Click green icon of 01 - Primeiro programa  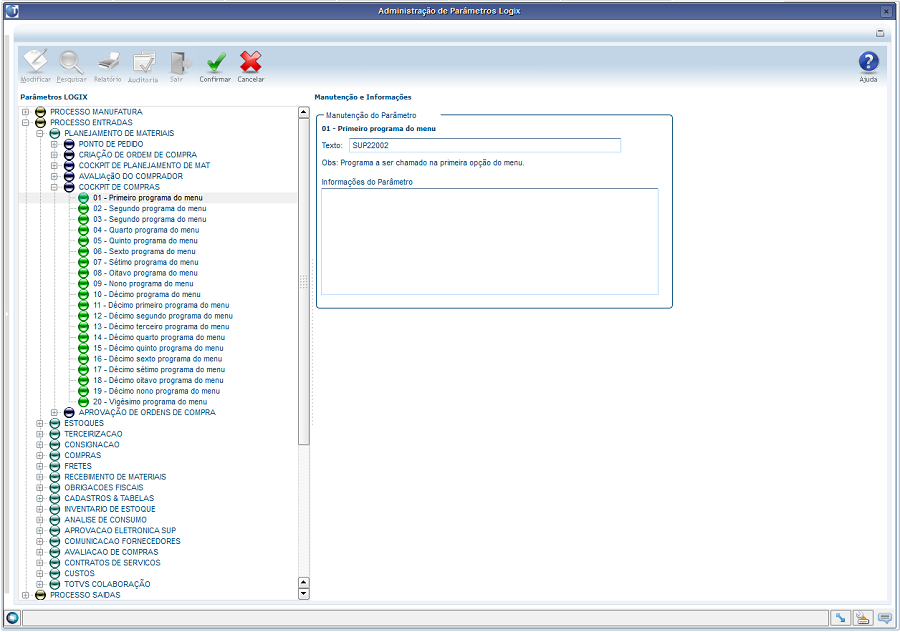pos(83,197)
